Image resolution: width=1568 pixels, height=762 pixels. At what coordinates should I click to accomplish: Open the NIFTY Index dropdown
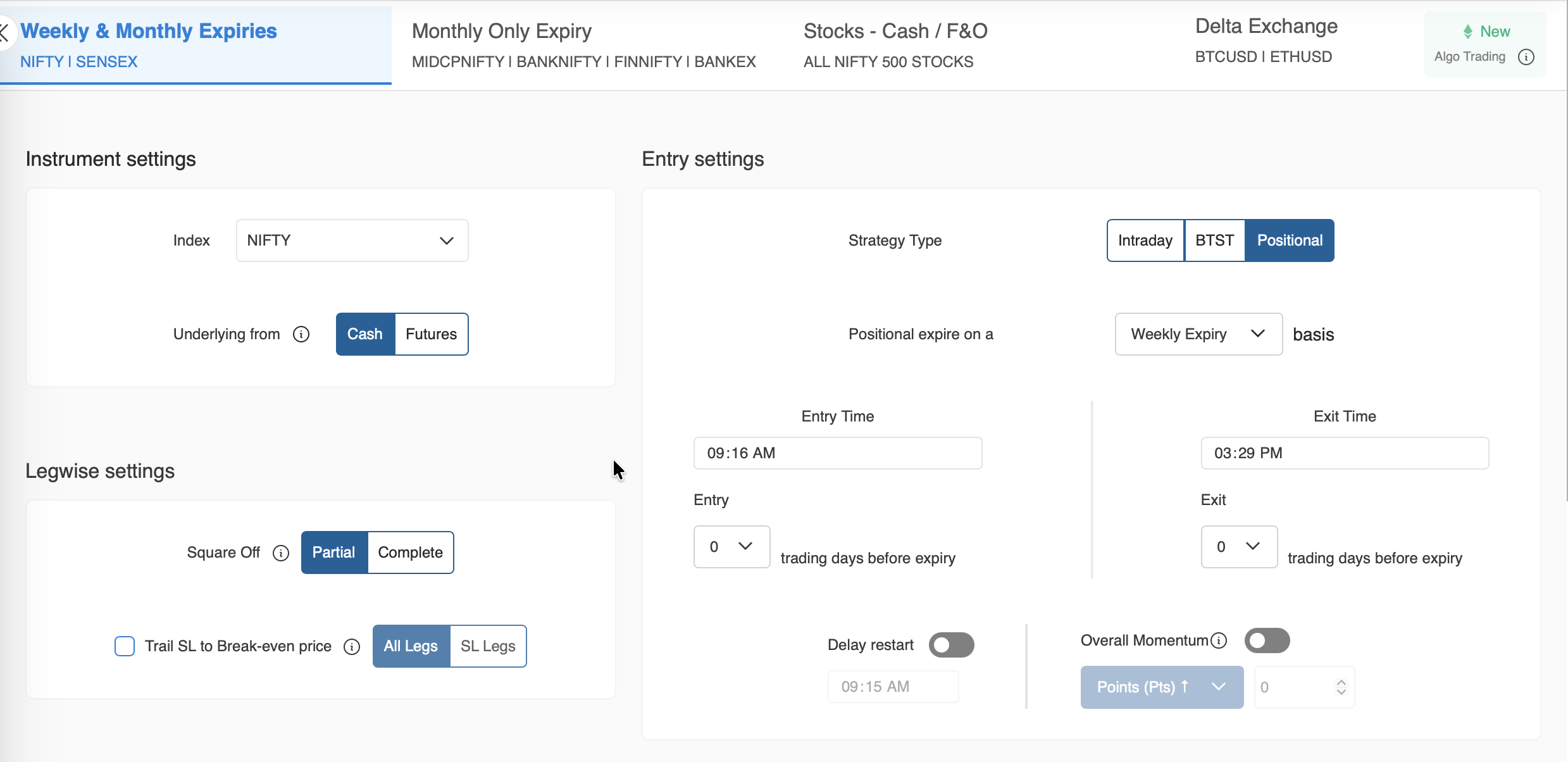click(352, 240)
